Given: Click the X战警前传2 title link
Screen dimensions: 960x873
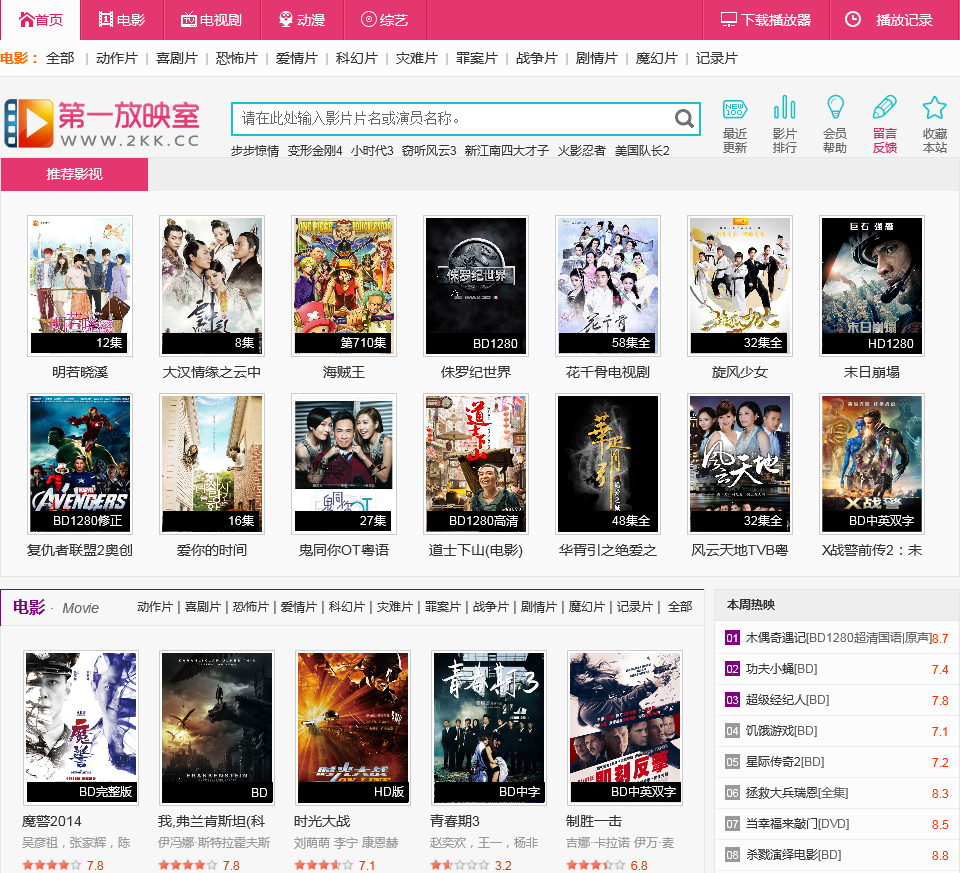Looking at the screenshot, I should coord(872,550).
